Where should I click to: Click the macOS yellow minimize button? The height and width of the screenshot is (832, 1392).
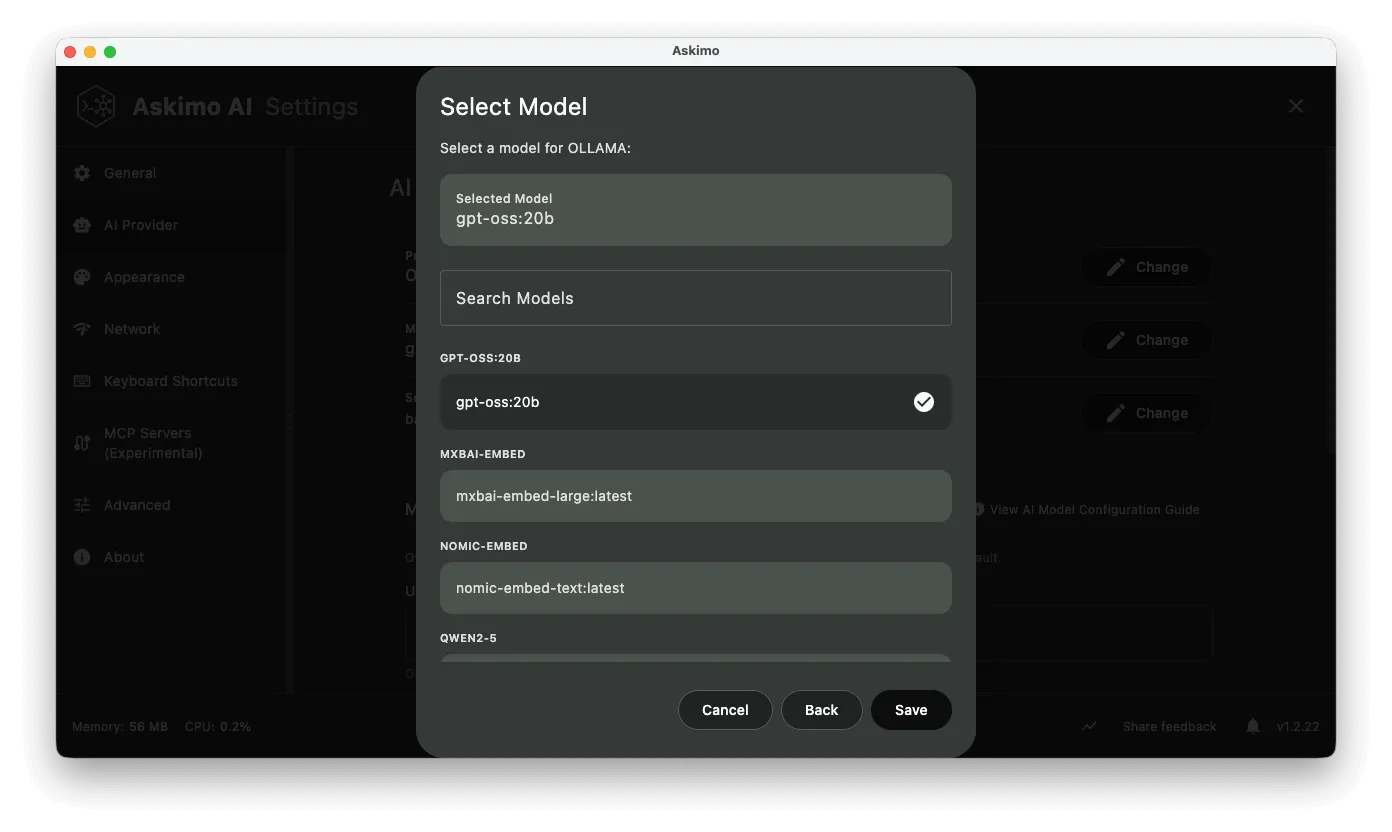pyautogui.click(x=90, y=52)
